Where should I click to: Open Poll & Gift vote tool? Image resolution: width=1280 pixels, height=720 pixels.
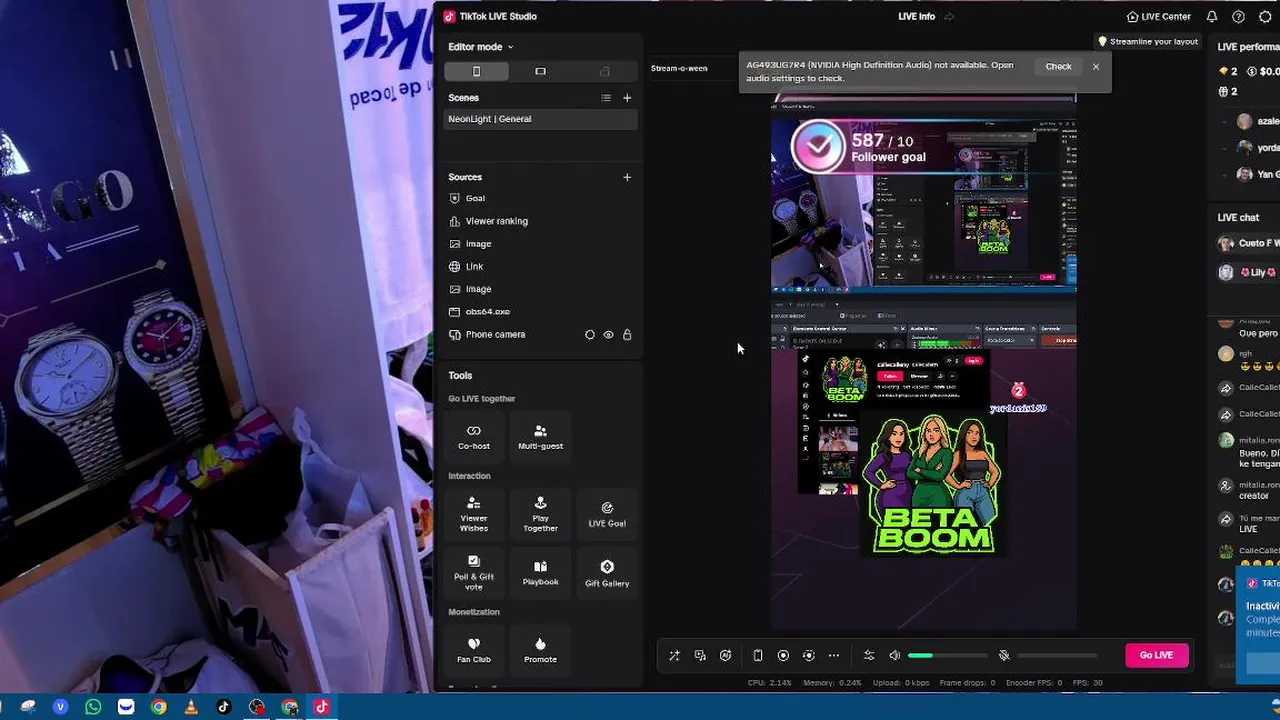pyautogui.click(x=474, y=573)
